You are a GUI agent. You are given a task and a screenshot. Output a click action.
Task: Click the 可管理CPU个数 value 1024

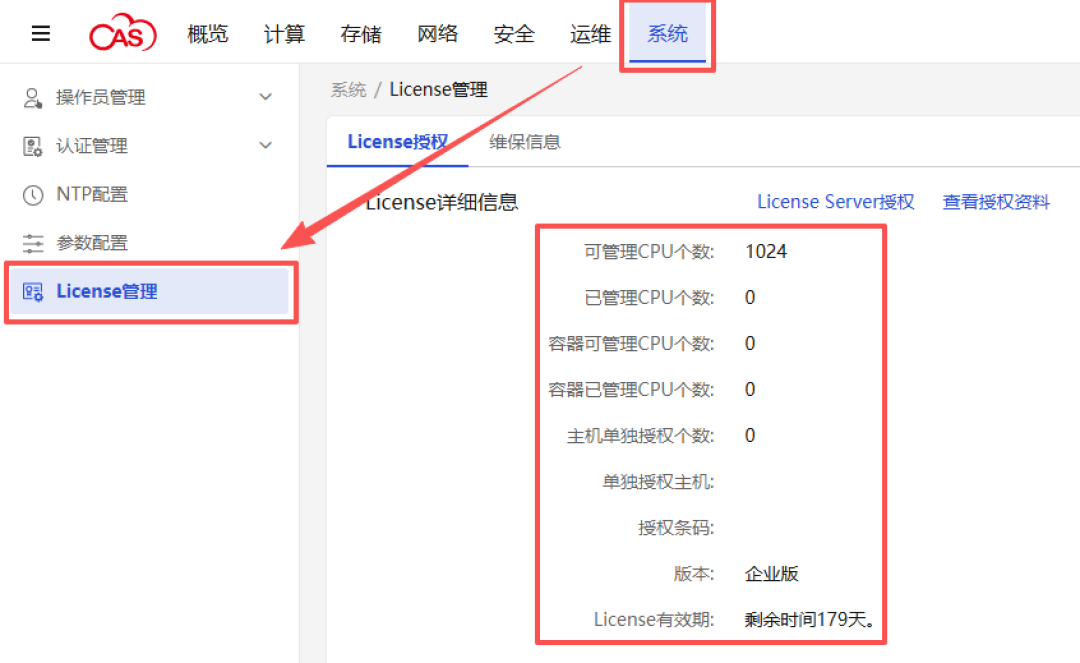pos(766,251)
